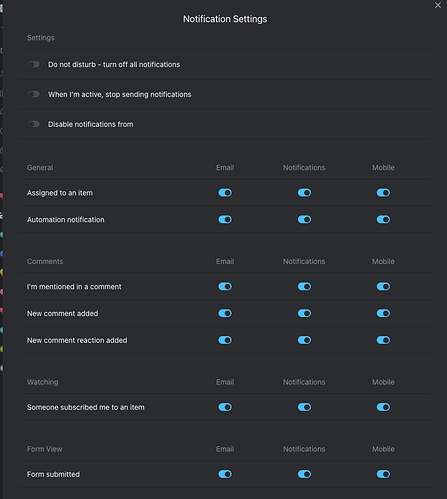Turn off in-app Notifications for Assigned to an item
This screenshot has width=447, height=499.
[304, 193]
